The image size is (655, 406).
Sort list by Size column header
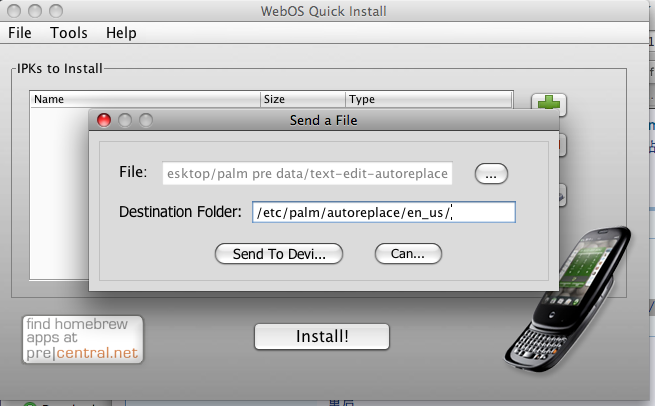click(303, 99)
